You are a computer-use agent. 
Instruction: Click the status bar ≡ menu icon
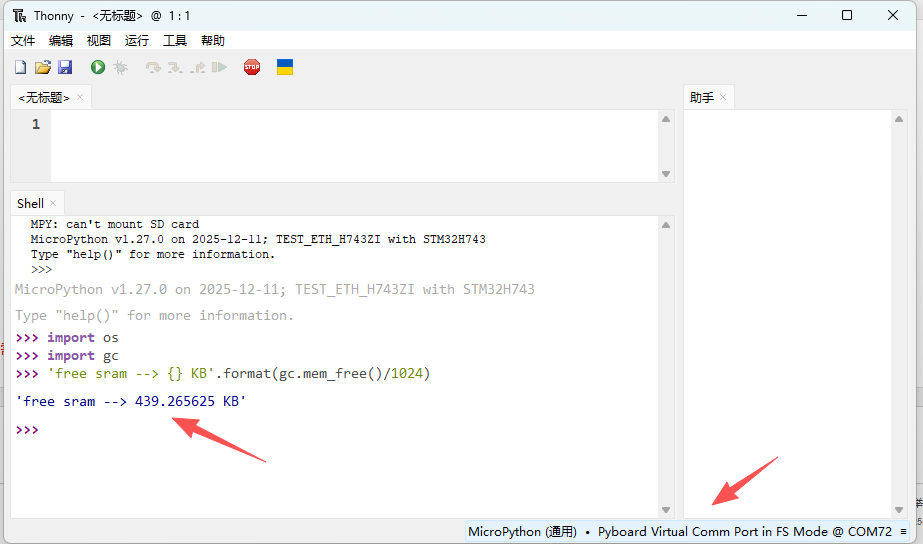point(904,532)
